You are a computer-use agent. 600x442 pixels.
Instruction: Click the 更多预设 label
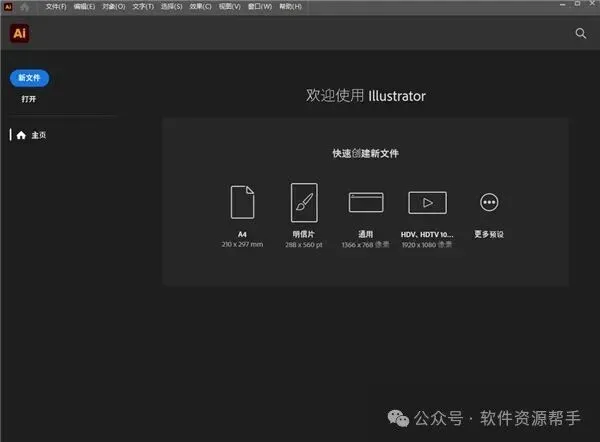489,234
